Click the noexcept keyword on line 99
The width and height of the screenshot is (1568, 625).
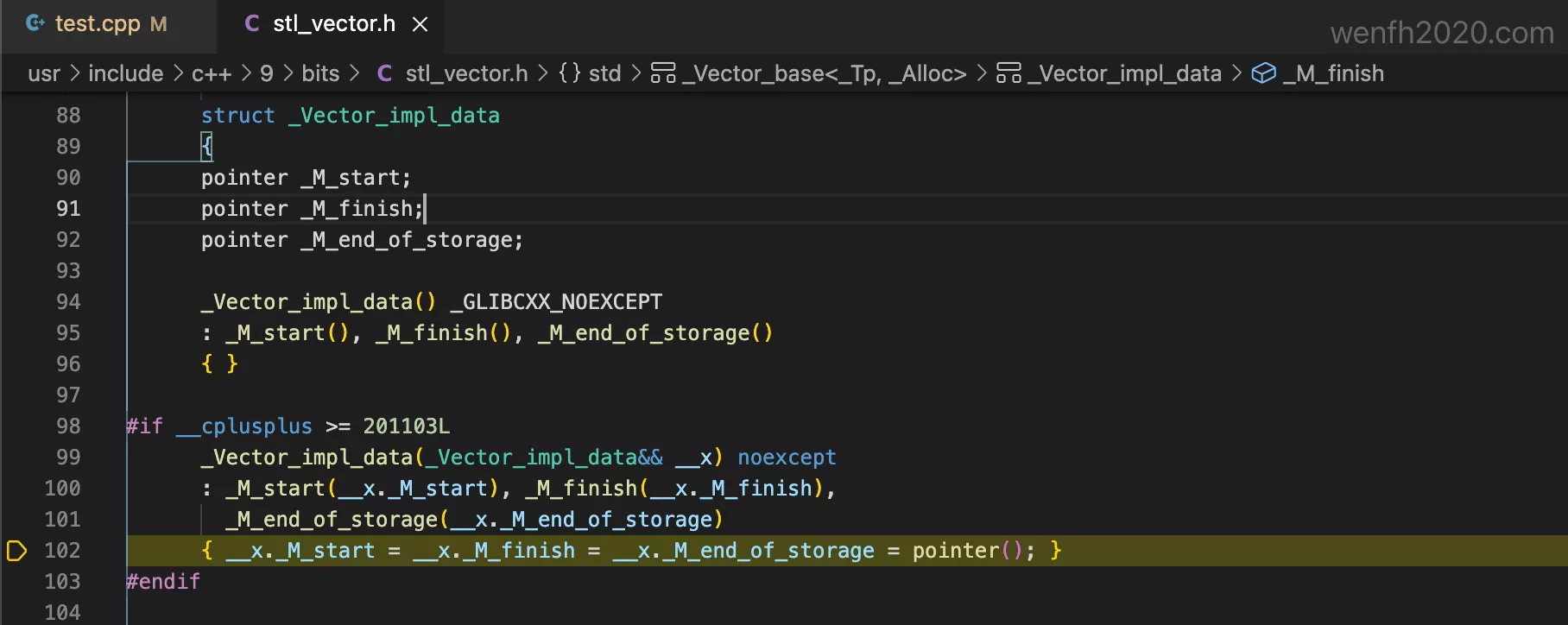point(787,458)
